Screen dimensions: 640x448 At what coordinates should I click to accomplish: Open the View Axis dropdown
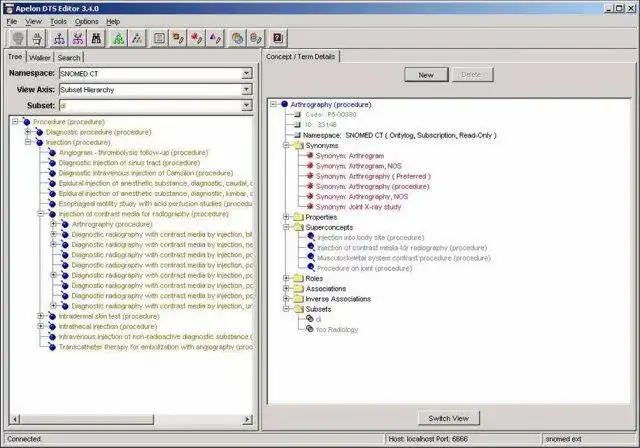click(x=246, y=89)
